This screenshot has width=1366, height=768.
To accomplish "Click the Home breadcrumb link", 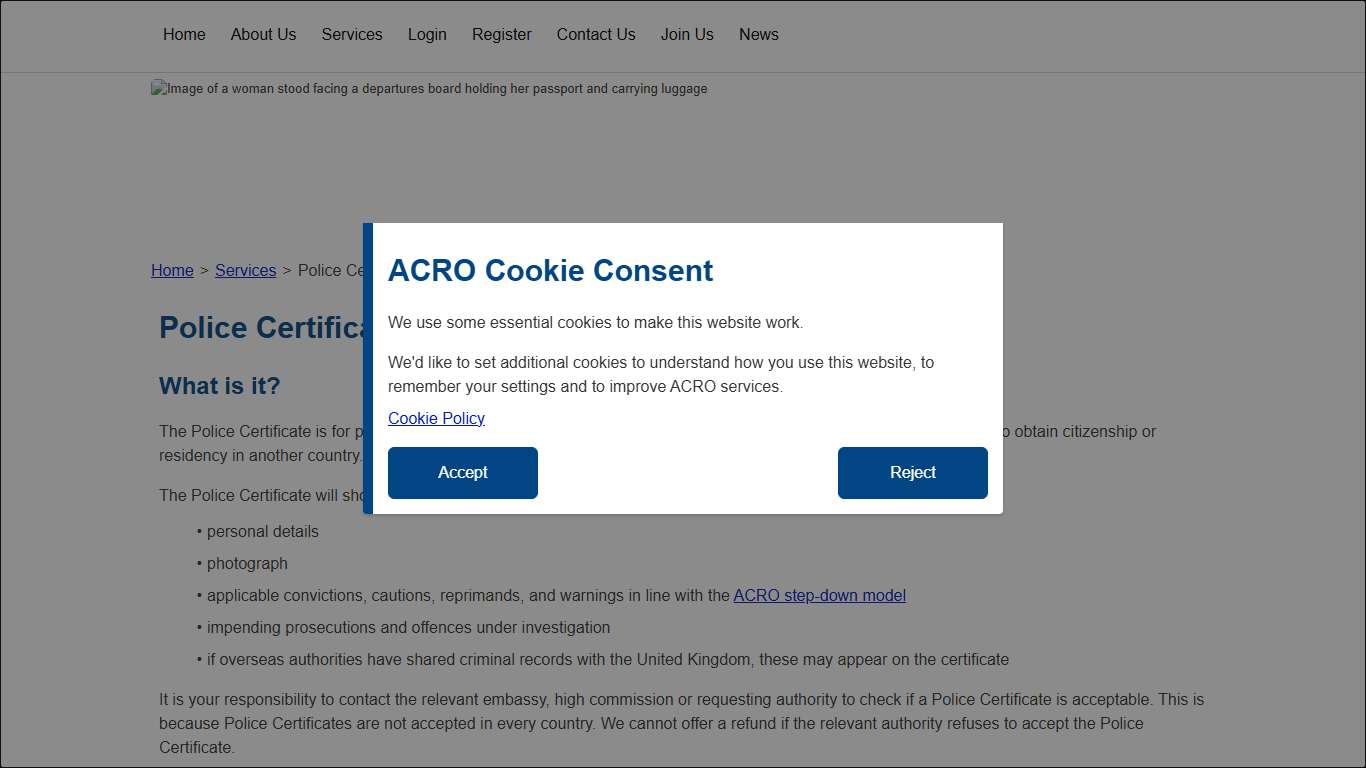I will coord(172,270).
